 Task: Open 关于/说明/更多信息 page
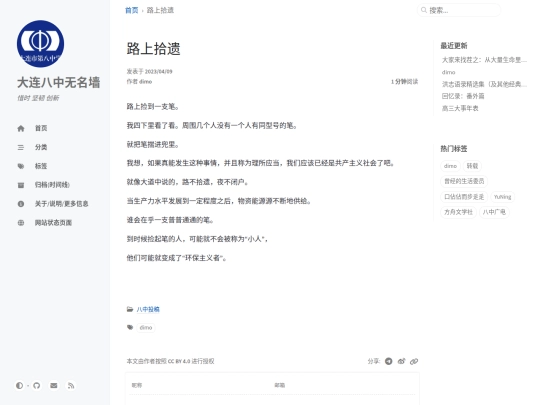tap(61, 204)
